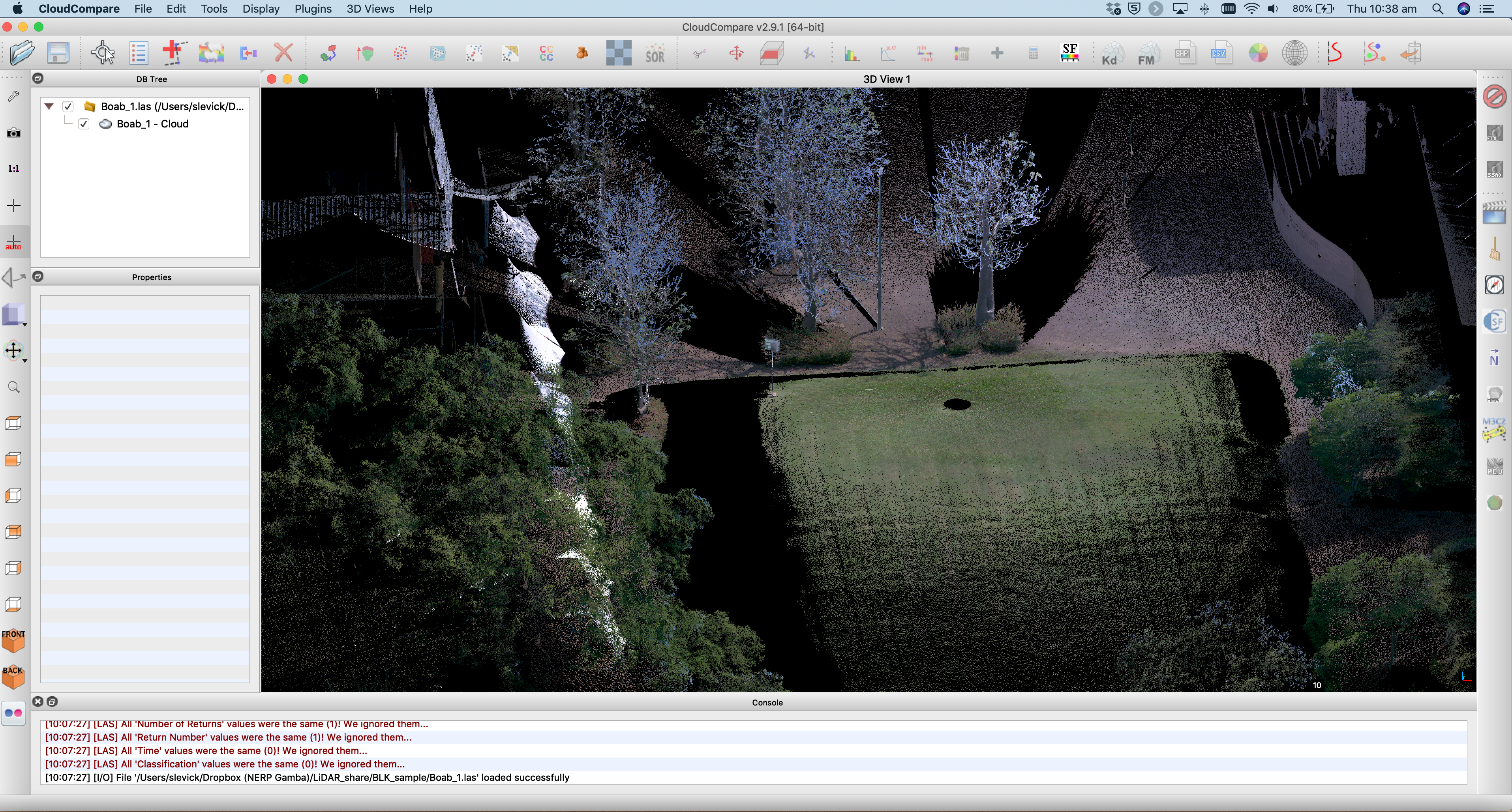Open the Edit menu

tap(176, 9)
